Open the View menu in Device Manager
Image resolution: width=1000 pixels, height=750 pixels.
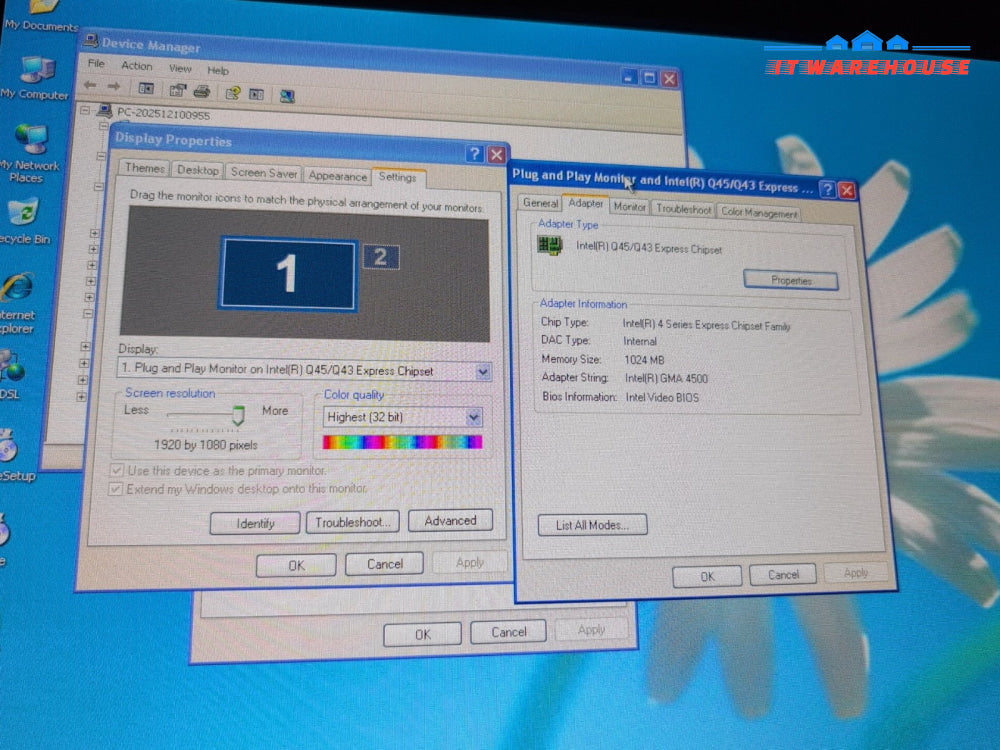180,68
